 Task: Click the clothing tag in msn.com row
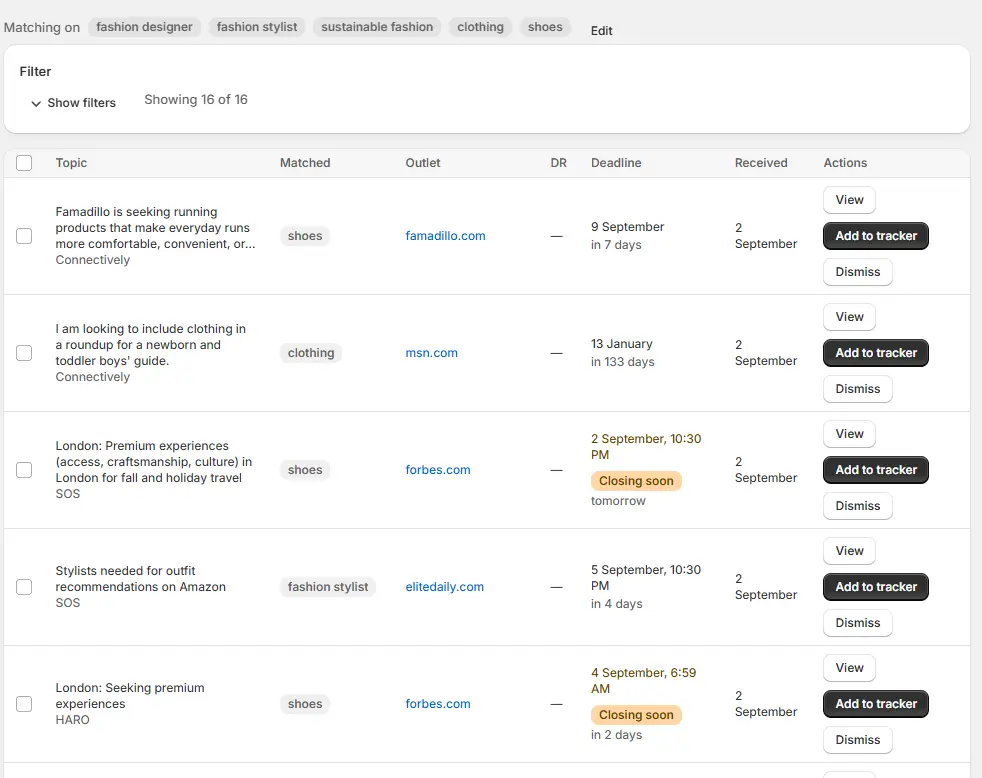tap(311, 353)
